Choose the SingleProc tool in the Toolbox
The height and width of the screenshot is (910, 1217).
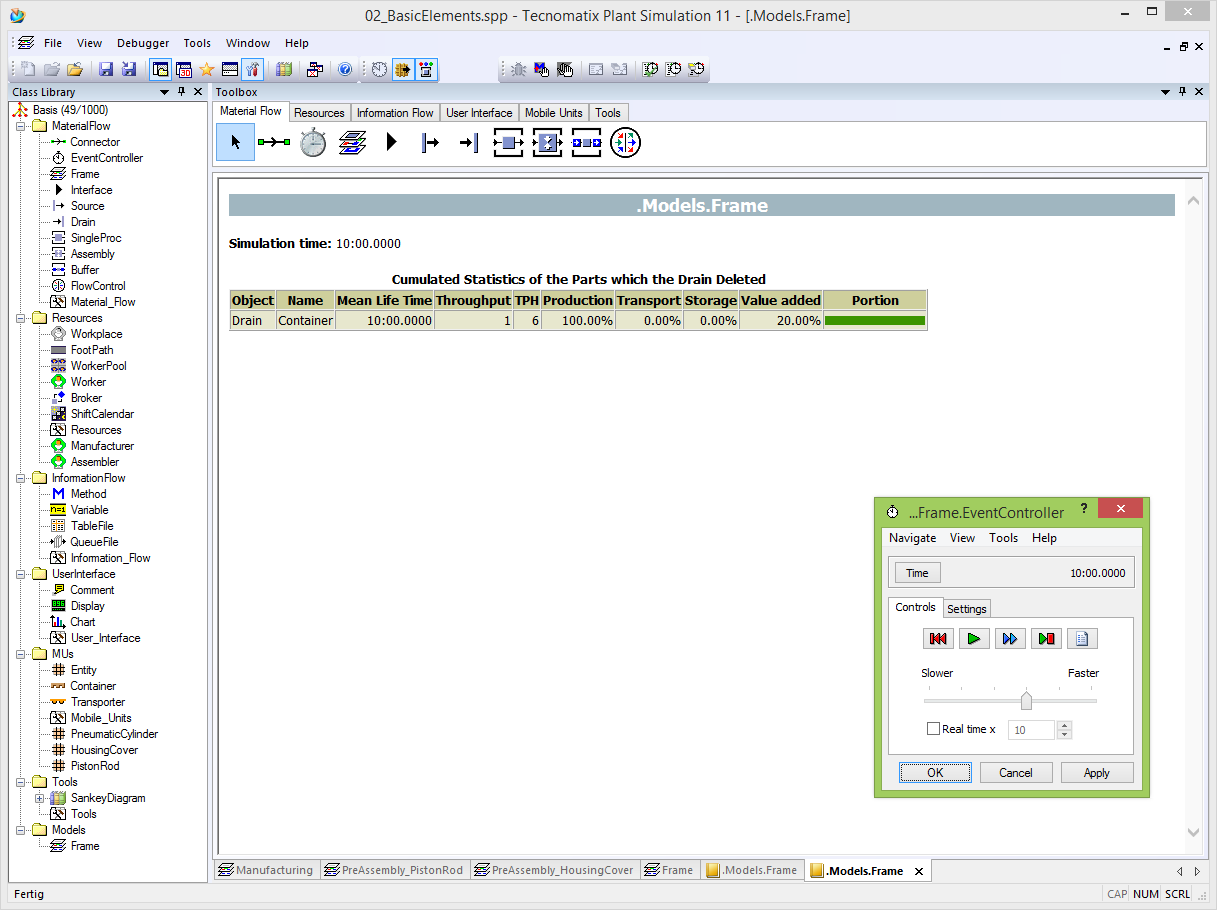click(x=509, y=143)
